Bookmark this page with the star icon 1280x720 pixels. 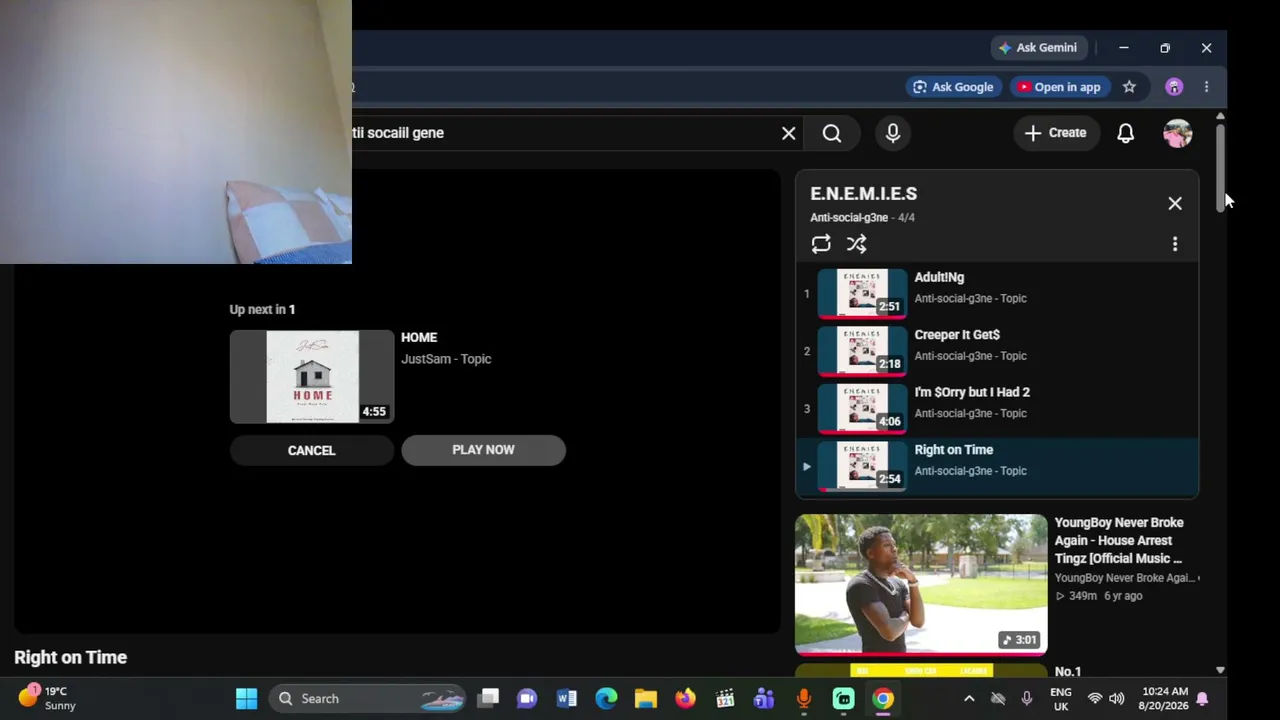pos(1129,87)
